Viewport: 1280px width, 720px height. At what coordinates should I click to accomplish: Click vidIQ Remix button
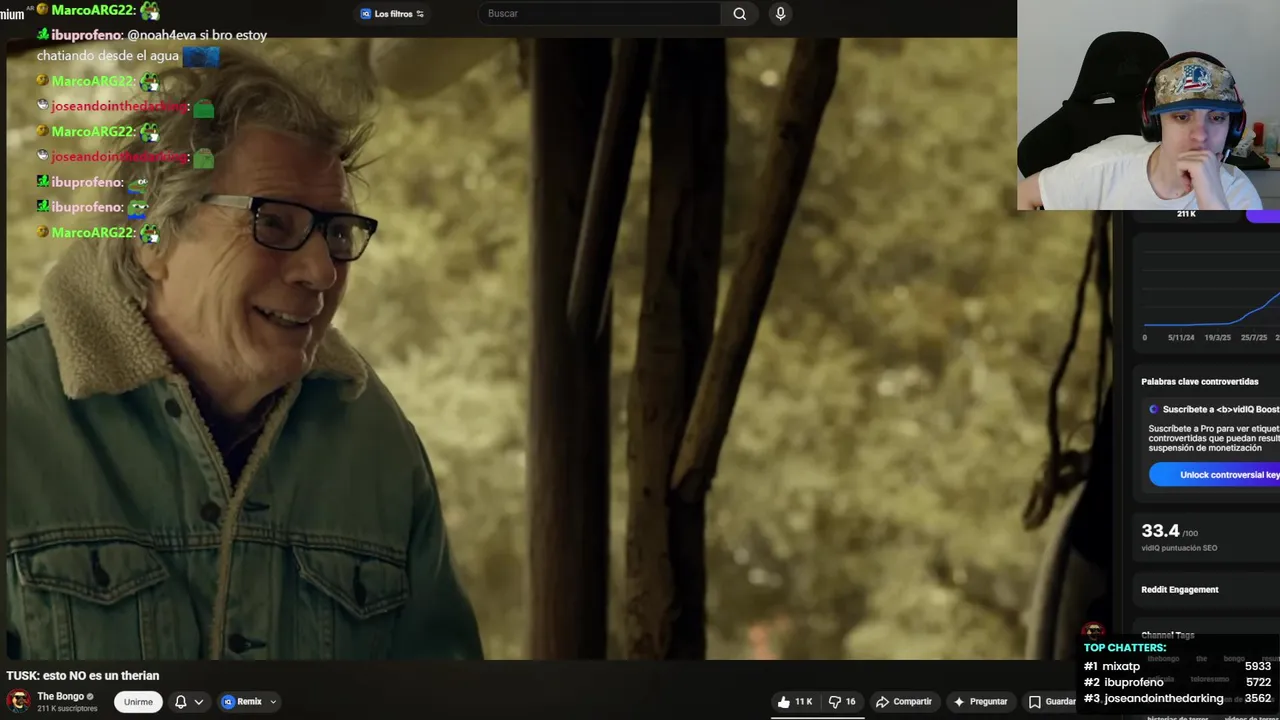pos(242,702)
